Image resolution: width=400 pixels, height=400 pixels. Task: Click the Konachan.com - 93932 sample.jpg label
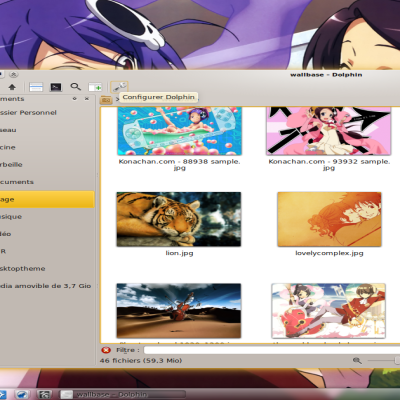click(329, 165)
